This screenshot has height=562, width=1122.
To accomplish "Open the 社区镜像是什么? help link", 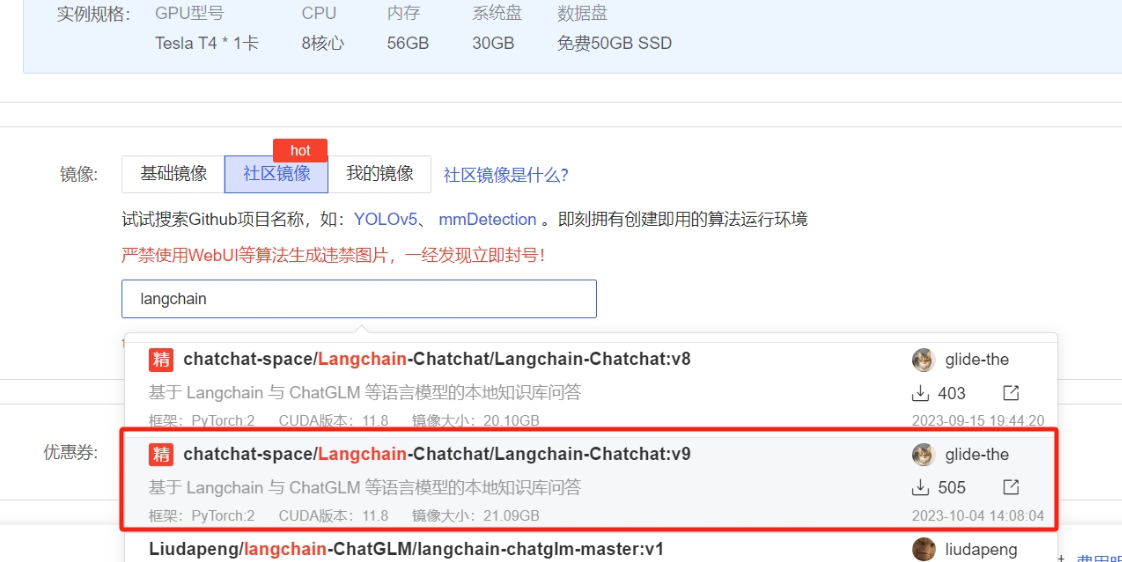I will [x=506, y=175].
